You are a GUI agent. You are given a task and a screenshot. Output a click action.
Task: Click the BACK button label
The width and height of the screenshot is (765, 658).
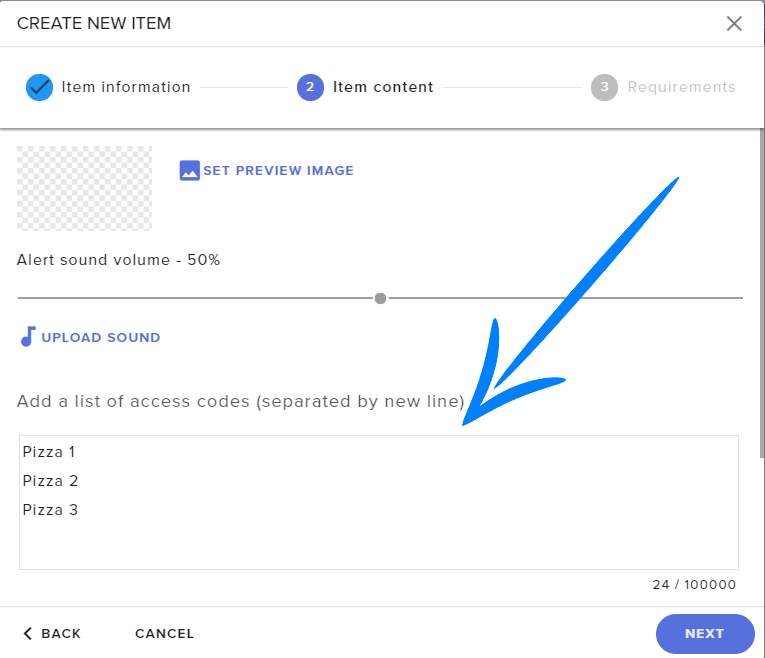pos(61,633)
